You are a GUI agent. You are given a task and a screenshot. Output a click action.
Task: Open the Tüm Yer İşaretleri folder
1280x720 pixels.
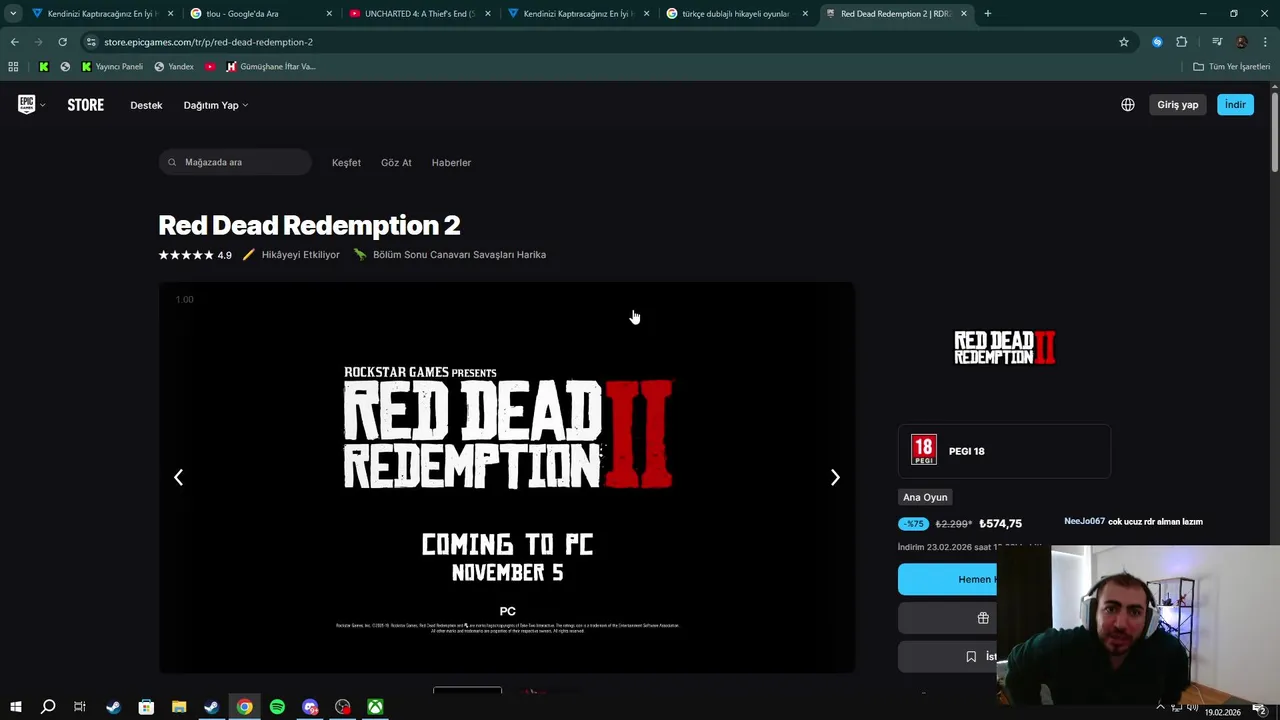1231,67
